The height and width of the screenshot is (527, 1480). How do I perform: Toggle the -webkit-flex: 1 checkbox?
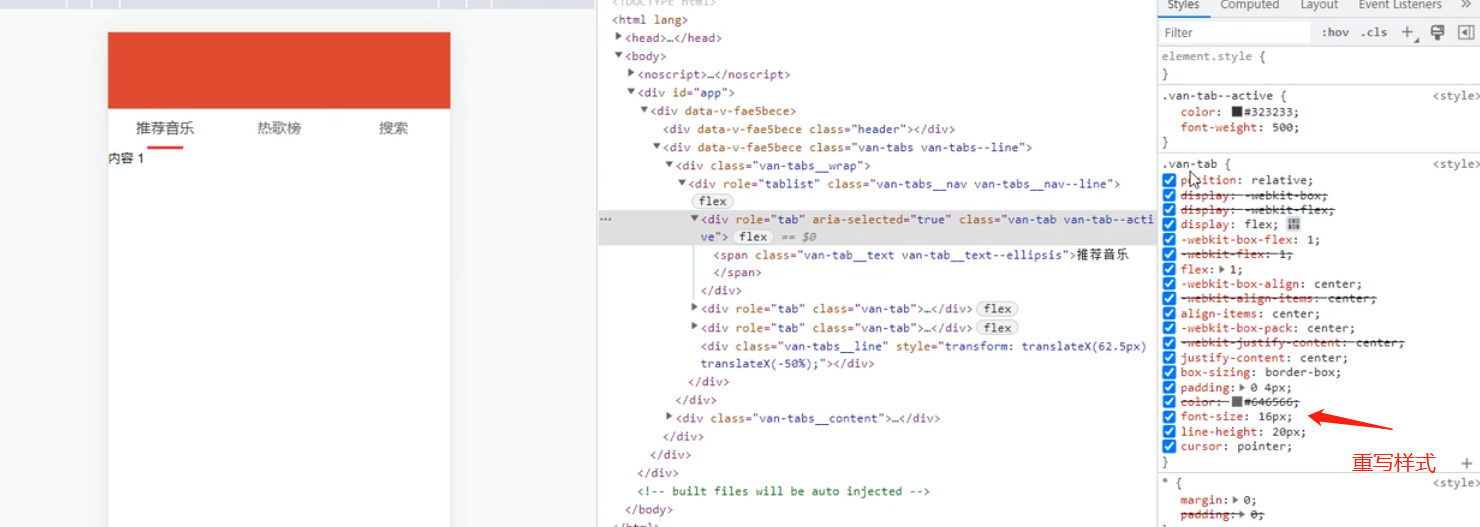point(1169,254)
